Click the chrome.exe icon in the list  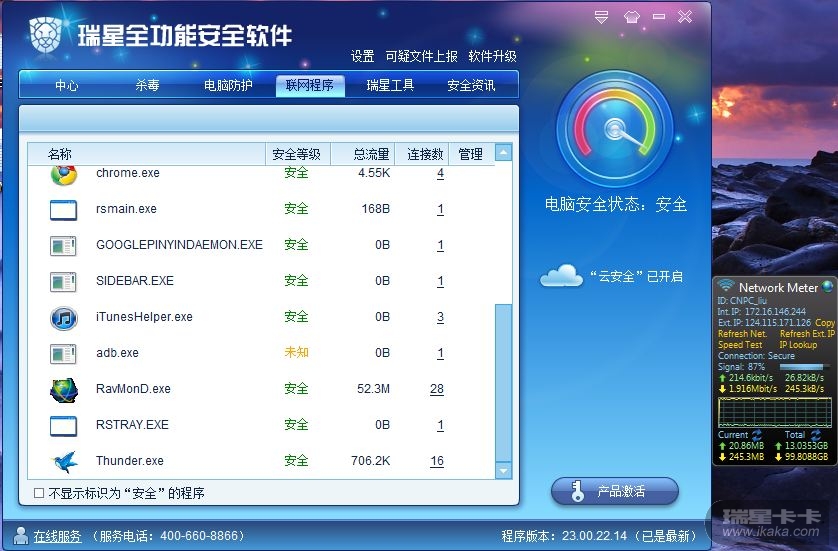pos(64,175)
